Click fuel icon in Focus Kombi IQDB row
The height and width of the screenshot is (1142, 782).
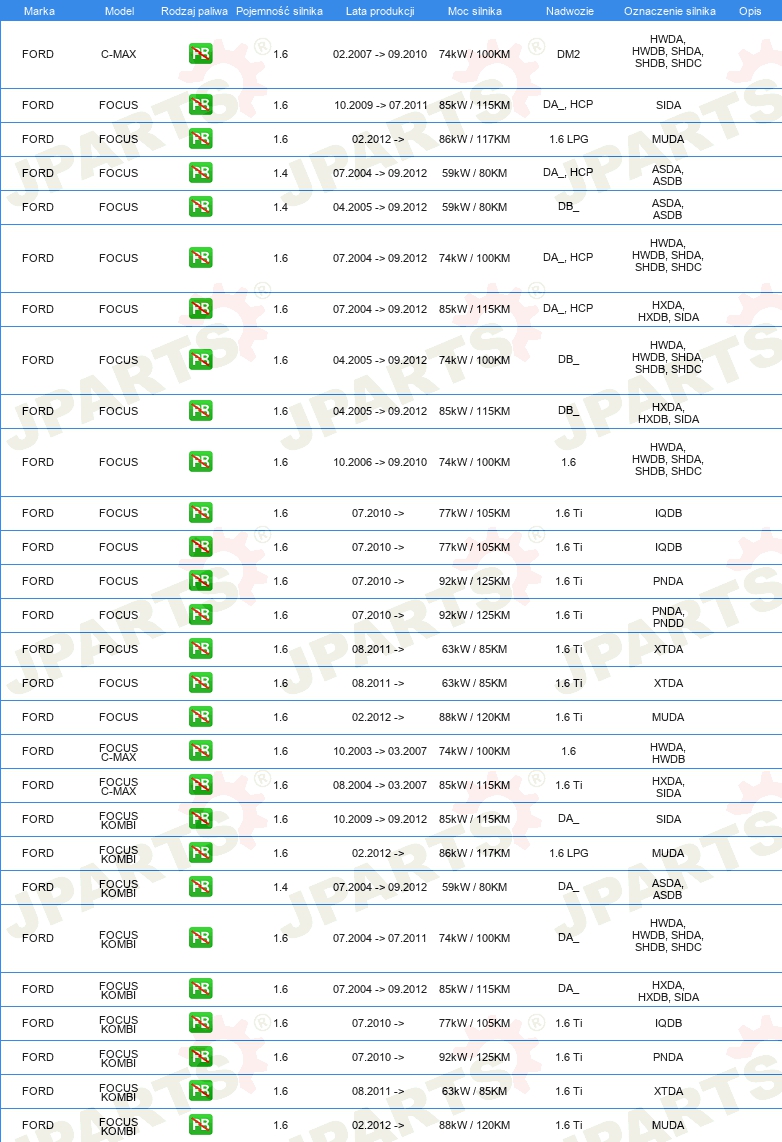pos(200,1023)
